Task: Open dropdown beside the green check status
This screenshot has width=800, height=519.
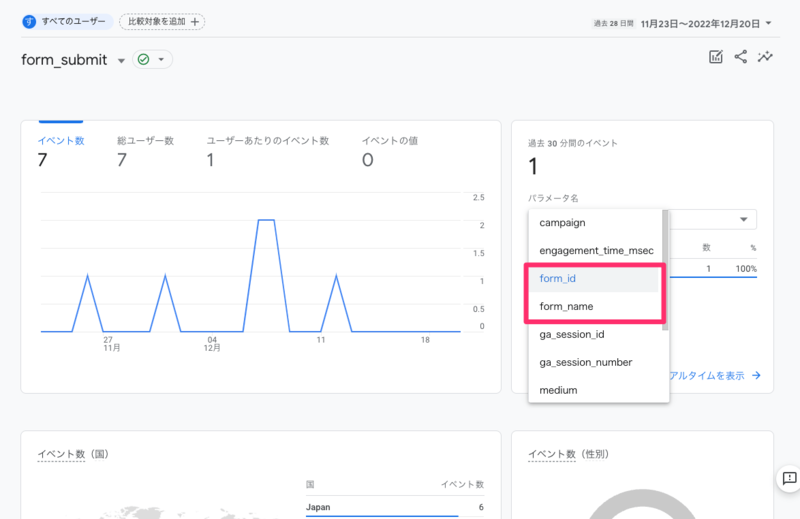Action: point(161,60)
